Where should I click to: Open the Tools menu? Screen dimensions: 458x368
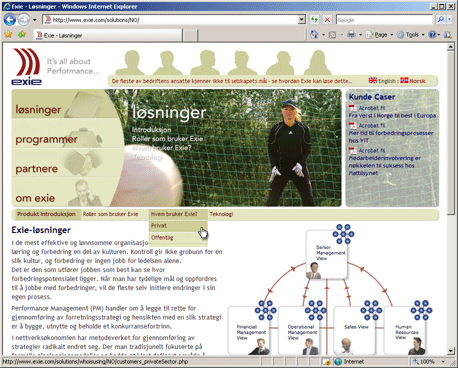[411, 35]
